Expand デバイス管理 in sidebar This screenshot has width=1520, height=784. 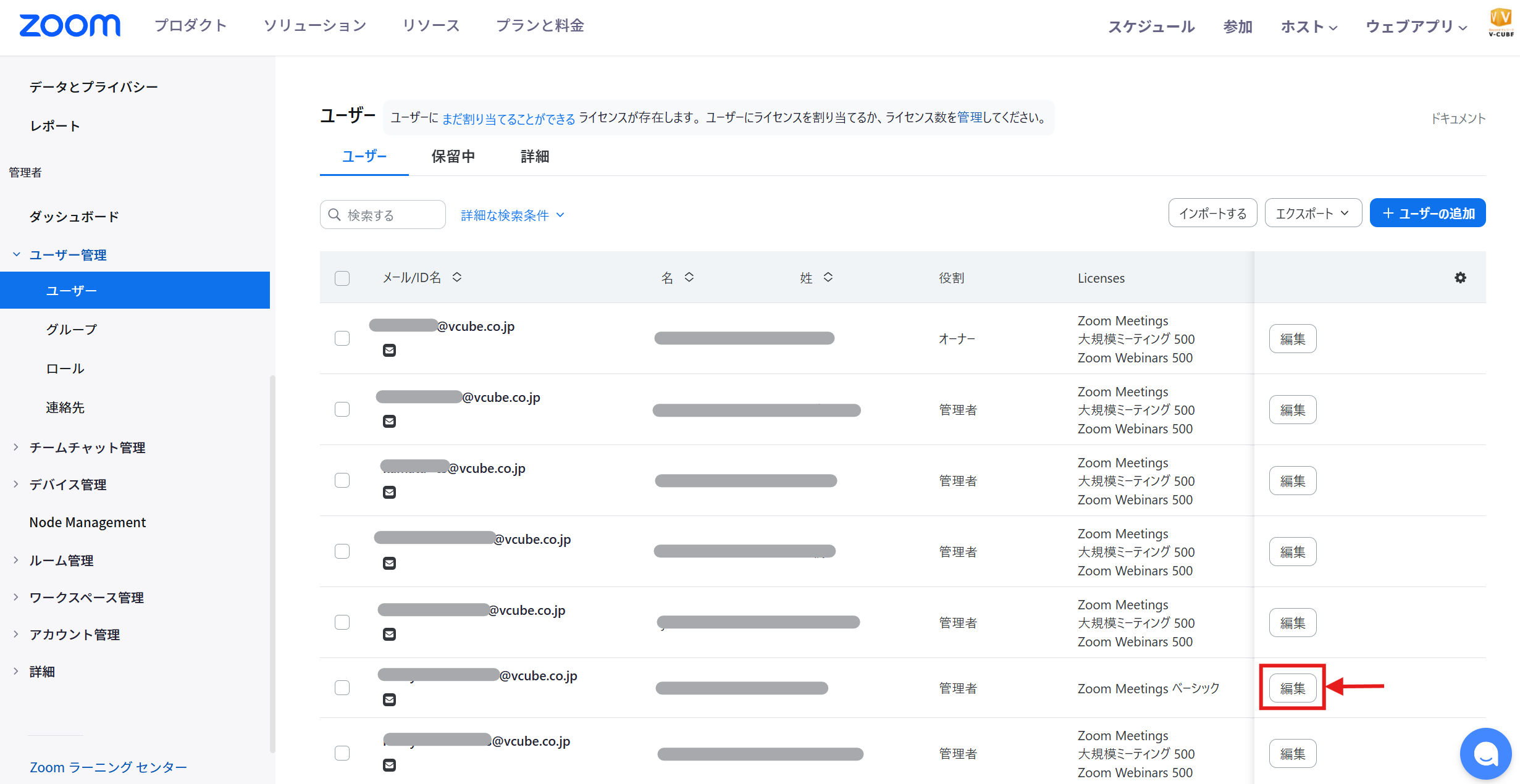point(16,484)
